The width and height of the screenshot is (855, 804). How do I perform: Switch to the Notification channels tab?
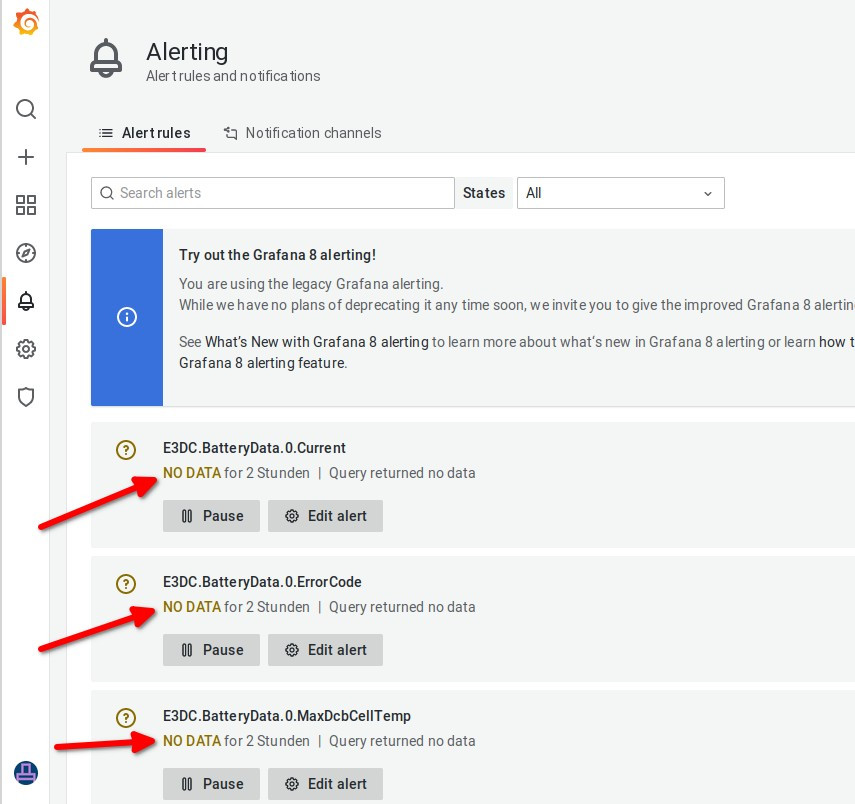[x=302, y=133]
